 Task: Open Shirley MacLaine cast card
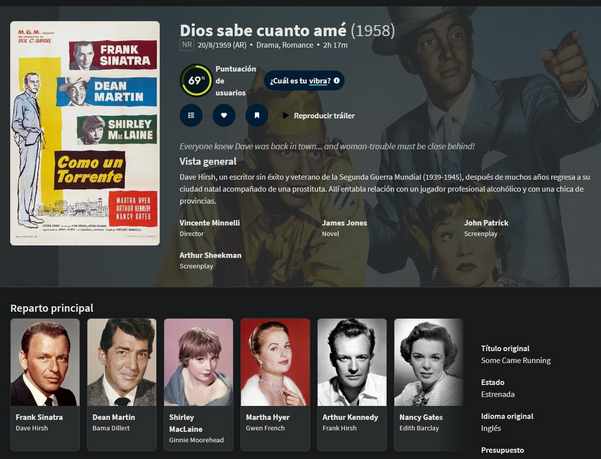(199, 384)
